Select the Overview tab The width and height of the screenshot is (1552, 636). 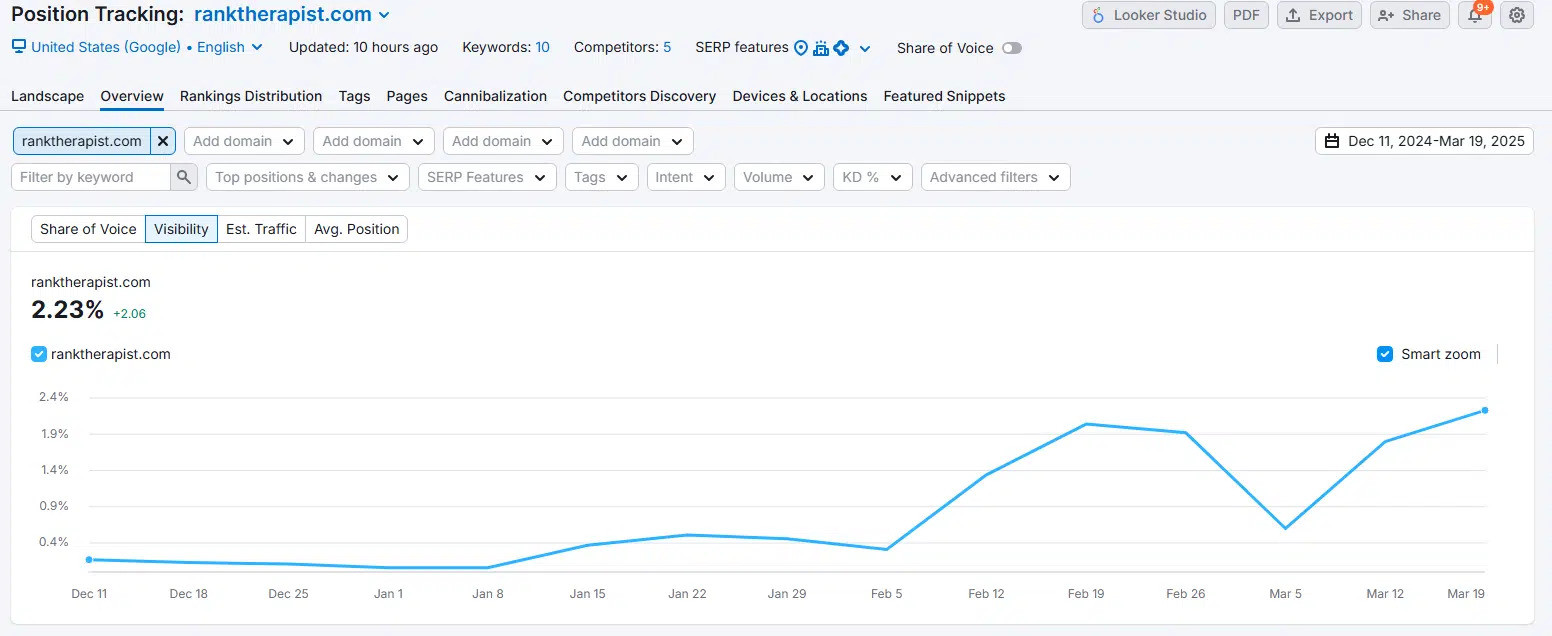click(x=132, y=96)
